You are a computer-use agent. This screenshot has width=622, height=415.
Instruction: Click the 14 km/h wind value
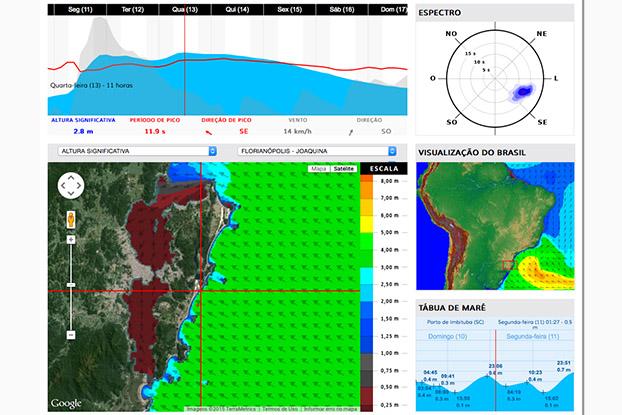pyautogui.click(x=298, y=131)
